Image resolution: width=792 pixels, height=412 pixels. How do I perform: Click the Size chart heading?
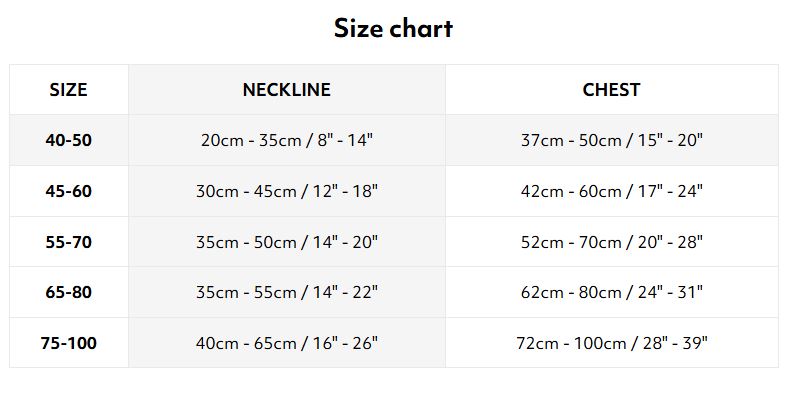pos(393,28)
